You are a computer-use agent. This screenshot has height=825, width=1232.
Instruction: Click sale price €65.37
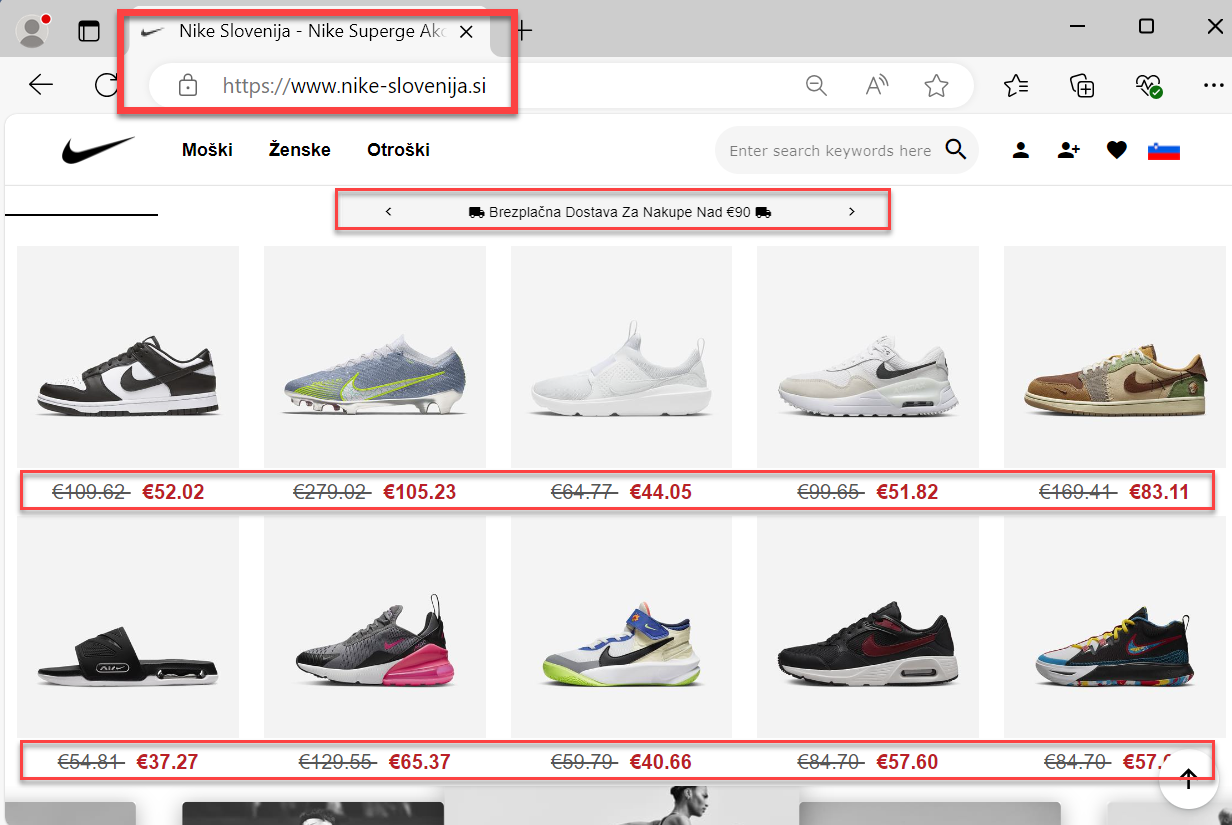point(419,762)
